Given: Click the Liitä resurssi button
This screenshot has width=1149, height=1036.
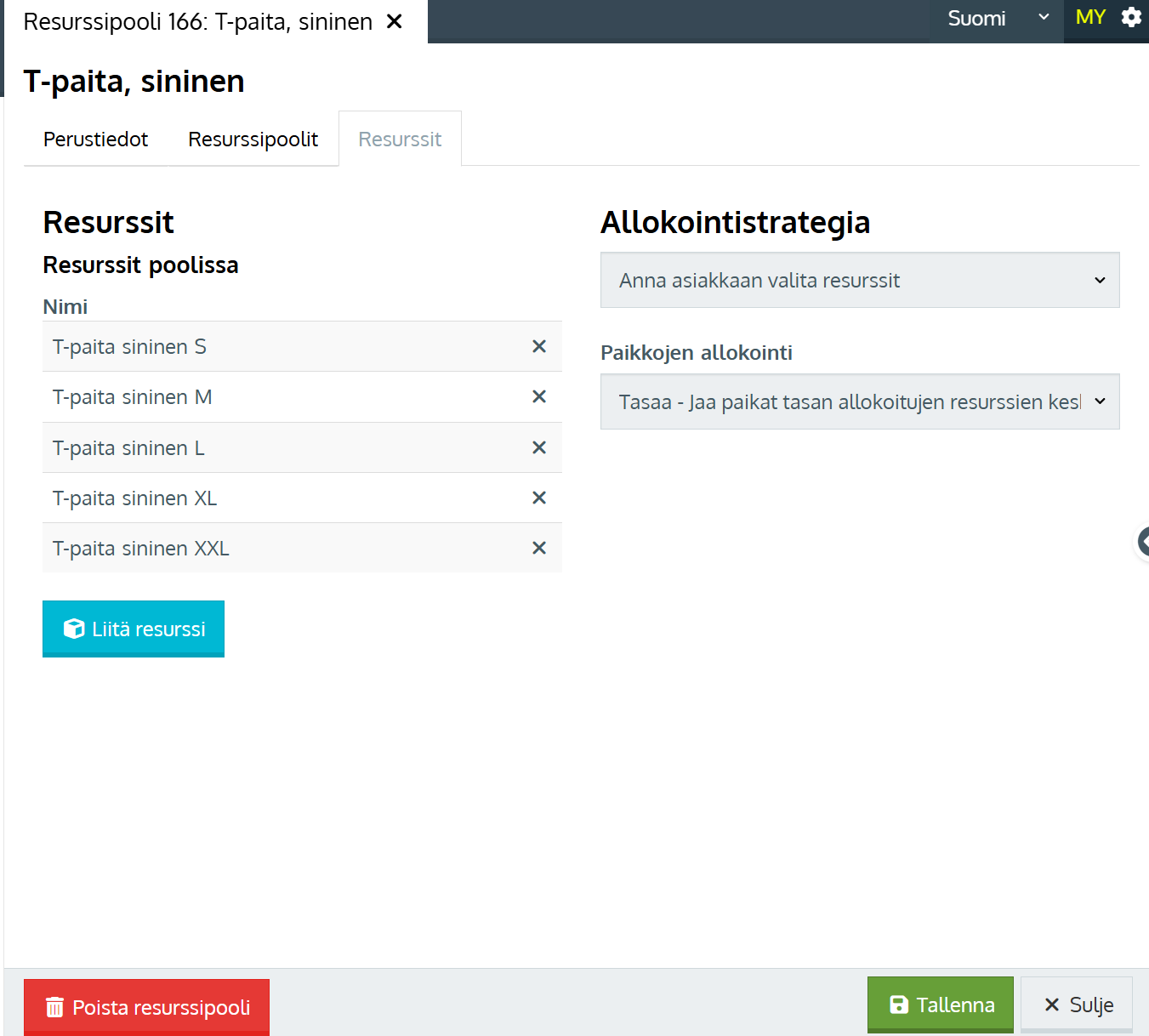Looking at the screenshot, I should 134,629.
